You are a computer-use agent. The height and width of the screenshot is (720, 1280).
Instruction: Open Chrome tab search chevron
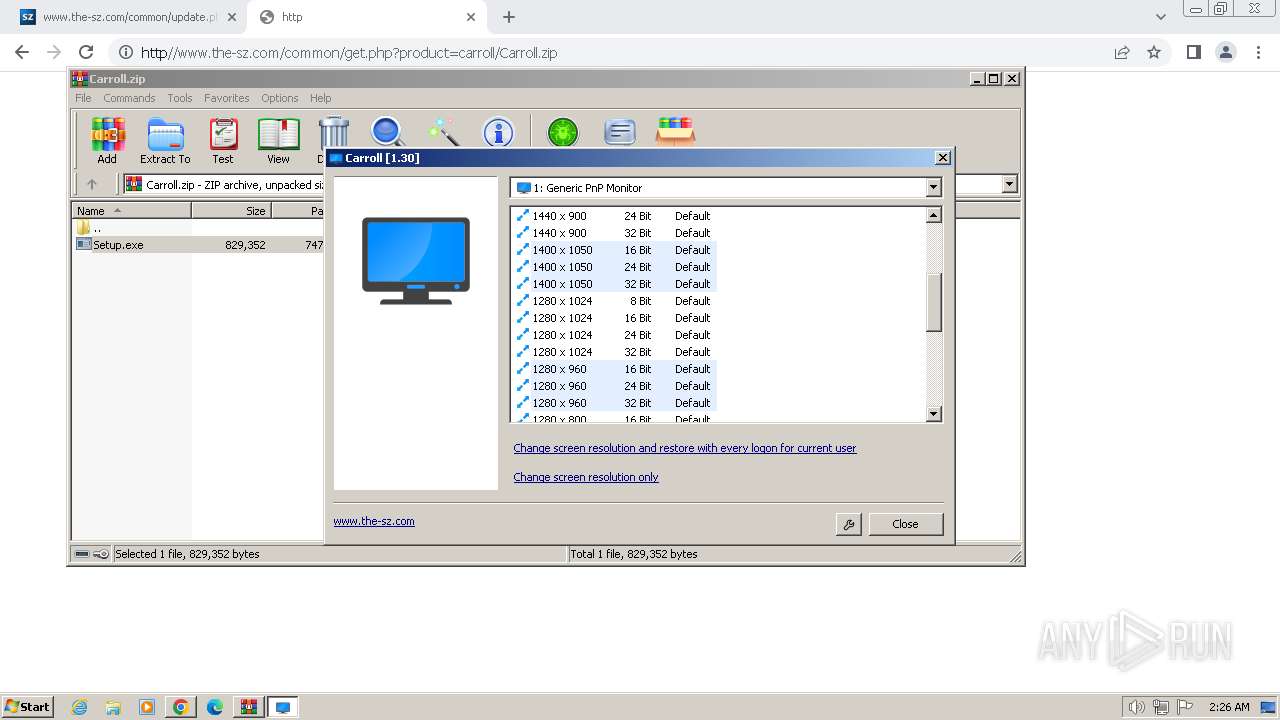click(1160, 17)
